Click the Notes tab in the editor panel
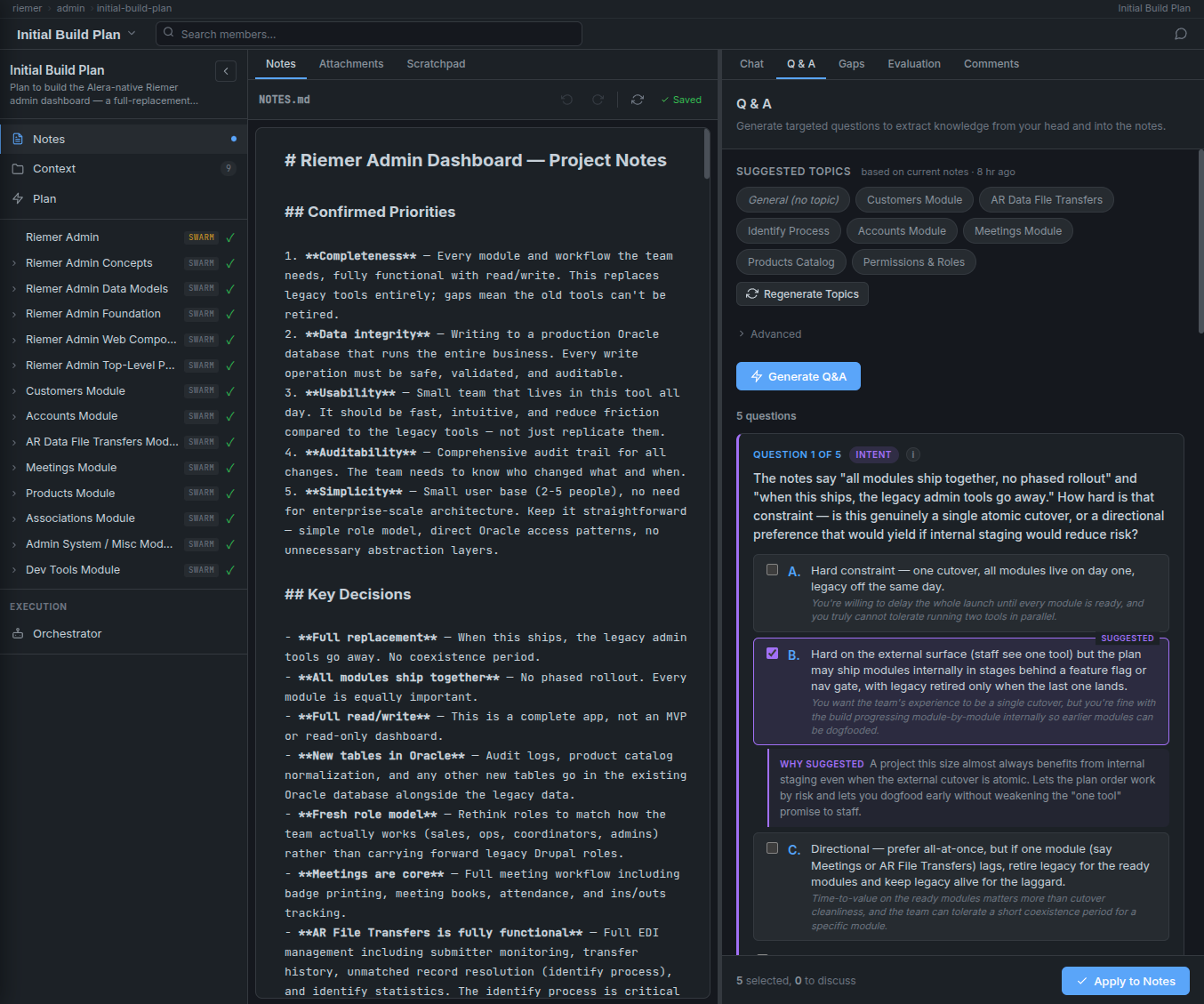The image size is (1204, 1004). 280,64
